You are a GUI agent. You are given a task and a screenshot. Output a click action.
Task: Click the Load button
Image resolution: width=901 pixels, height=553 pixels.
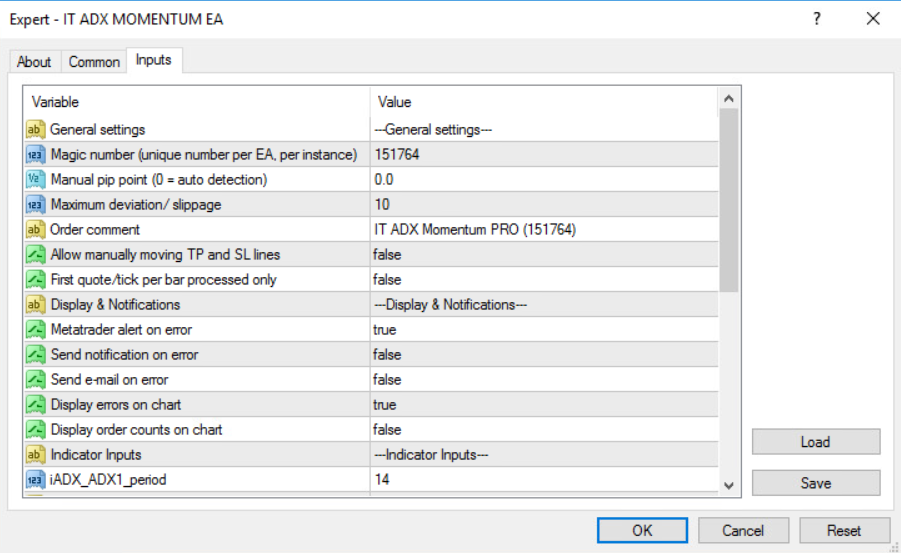(815, 442)
